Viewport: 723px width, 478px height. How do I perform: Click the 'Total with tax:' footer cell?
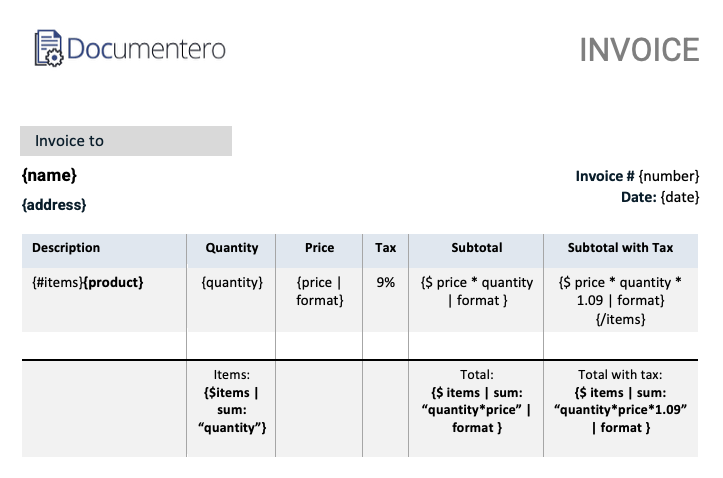[620, 401]
